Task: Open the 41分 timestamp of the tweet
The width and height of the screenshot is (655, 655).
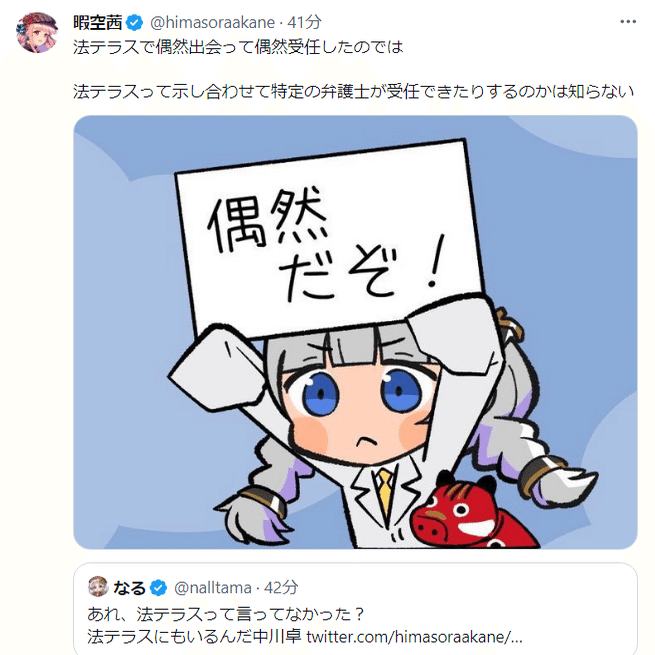Action: tap(305, 23)
